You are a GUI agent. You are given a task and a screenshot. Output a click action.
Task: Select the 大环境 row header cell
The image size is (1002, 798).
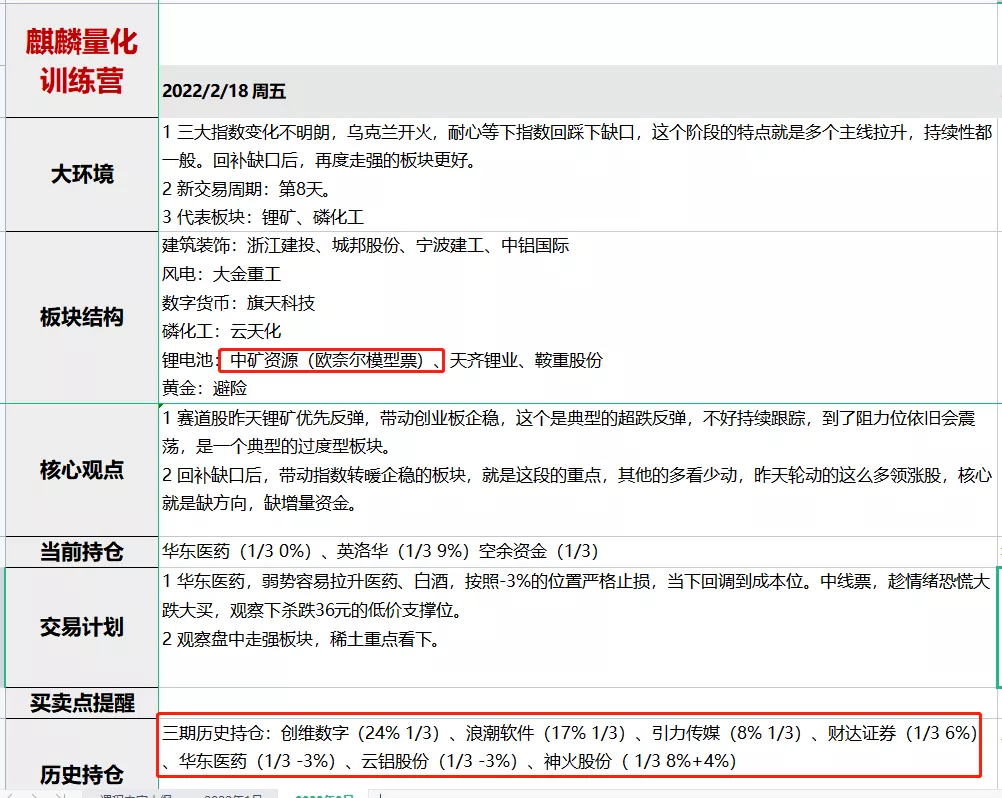tap(80, 174)
